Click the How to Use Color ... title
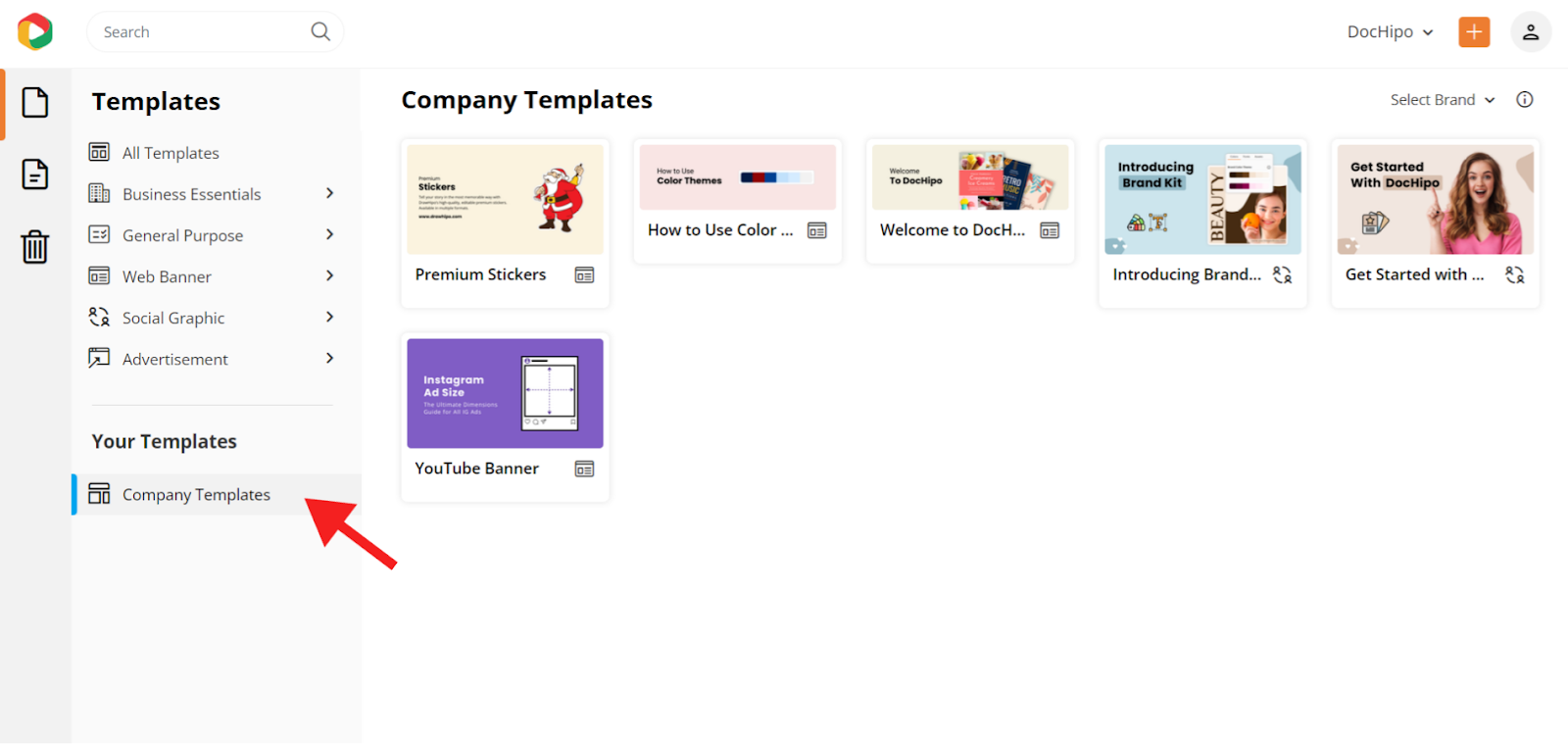1568x745 pixels. click(x=720, y=229)
